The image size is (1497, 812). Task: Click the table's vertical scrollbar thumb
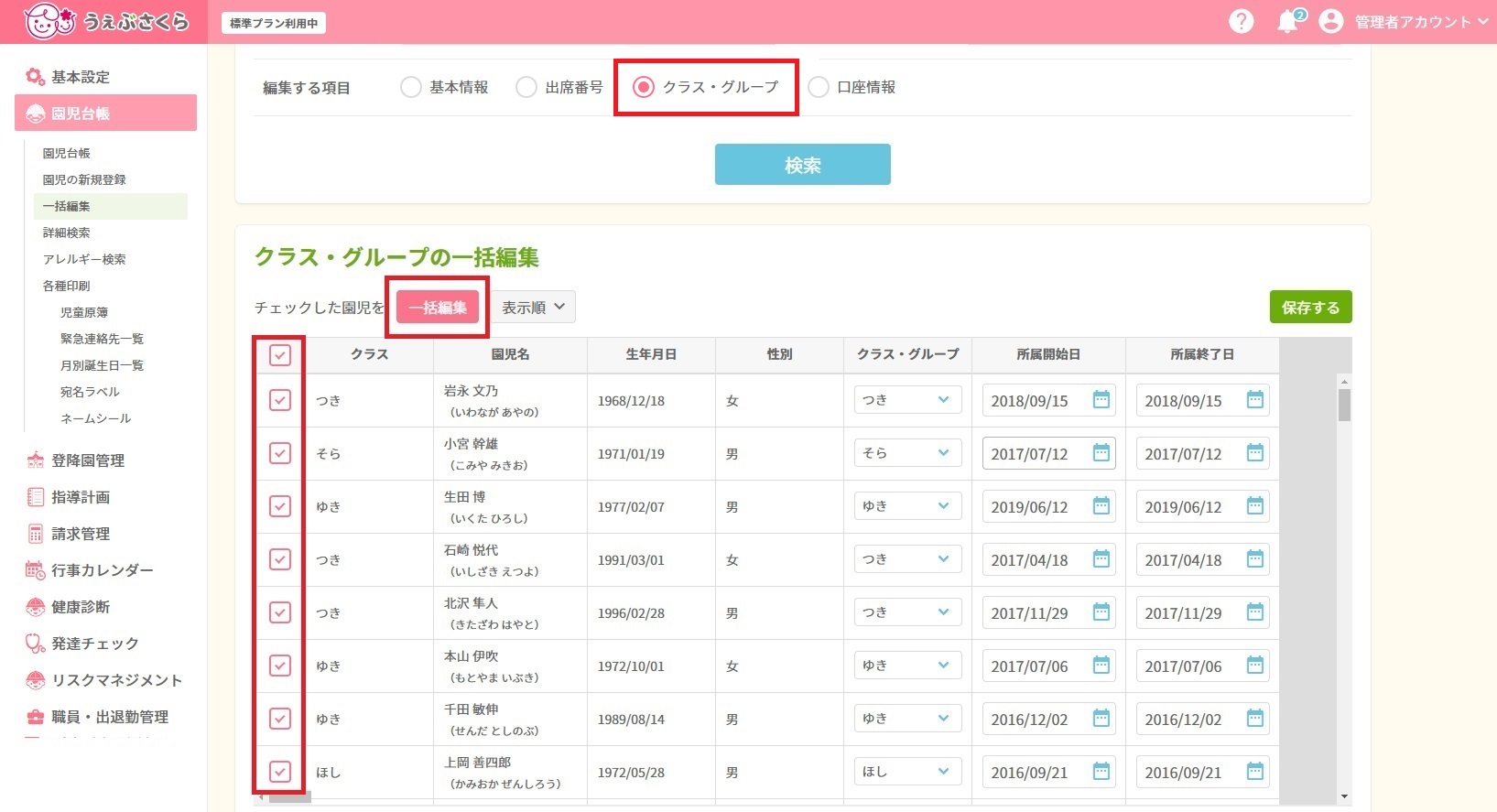coord(1344,405)
